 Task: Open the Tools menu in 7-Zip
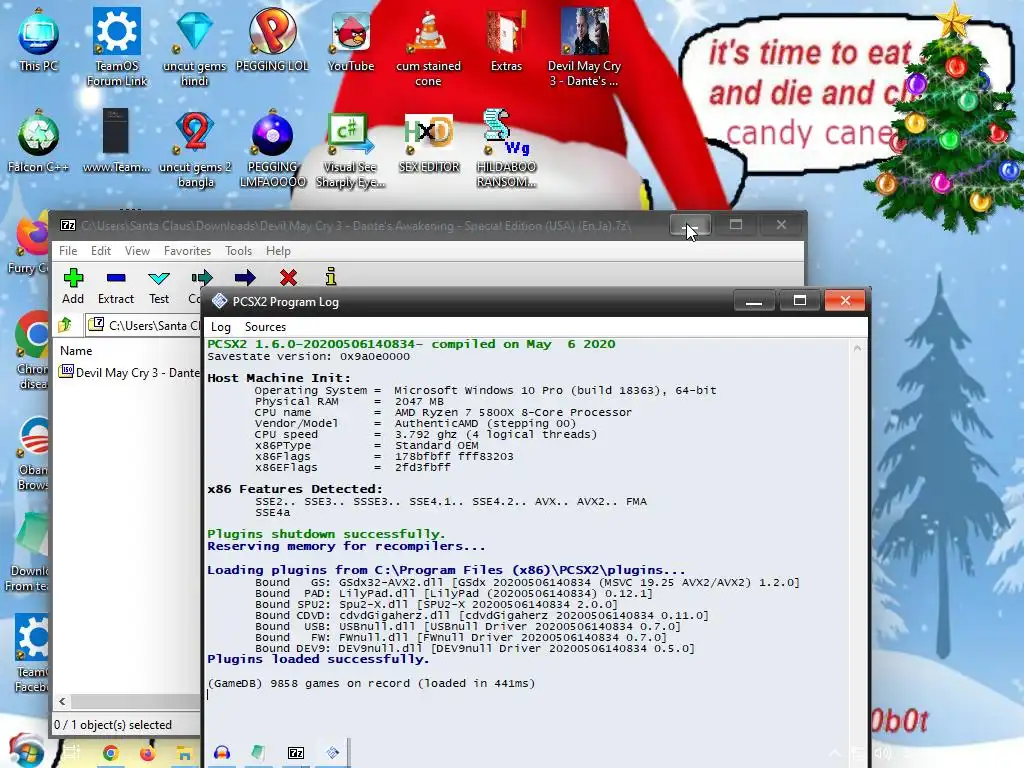tap(238, 251)
